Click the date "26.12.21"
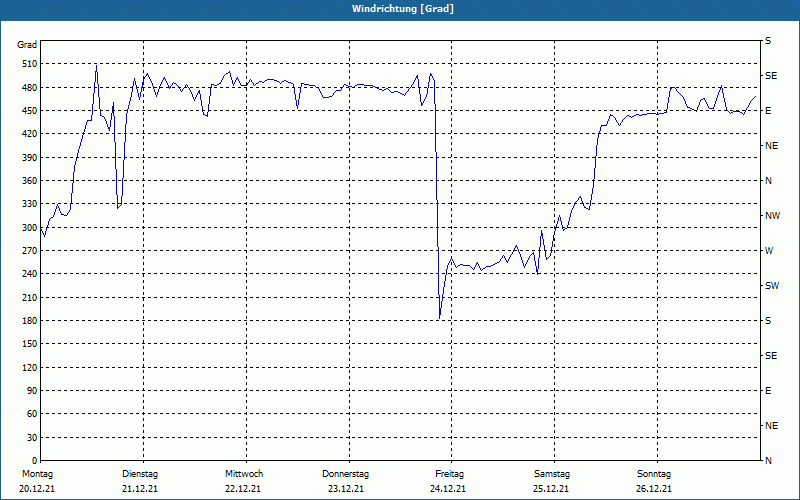This screenshot has width=800, height=500. (x=654, y=489)
